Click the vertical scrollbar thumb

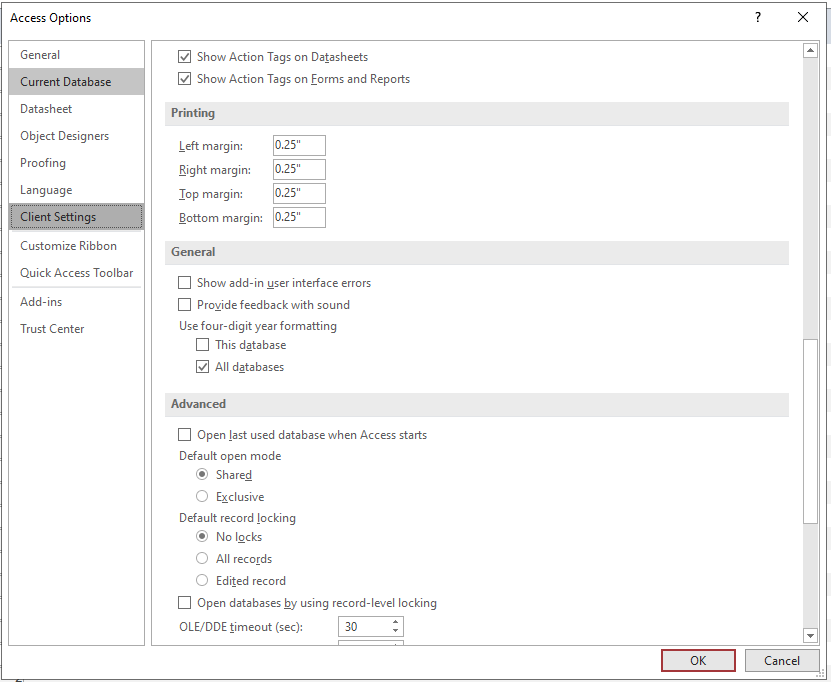point(810,431)
